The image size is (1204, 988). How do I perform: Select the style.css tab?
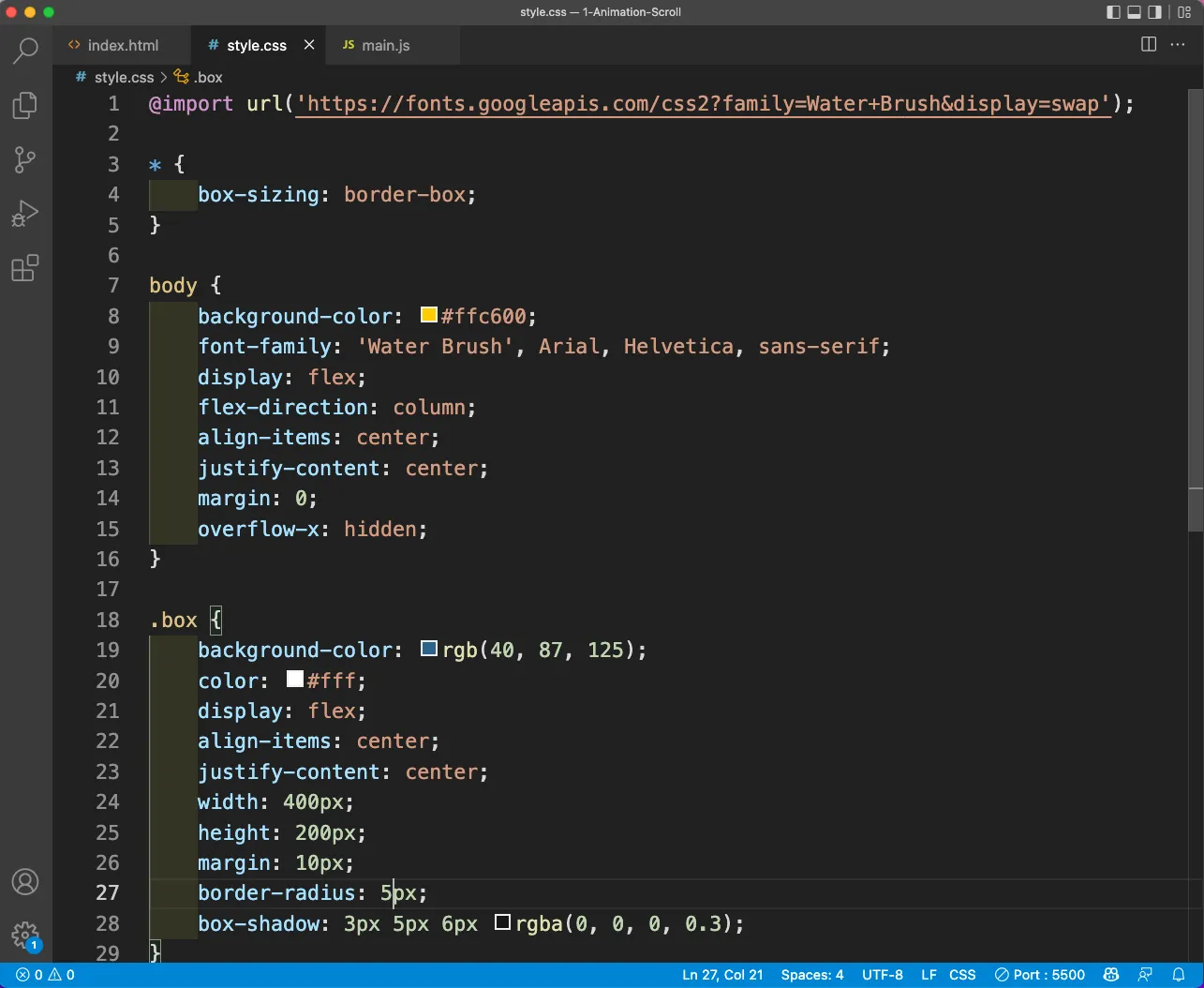click(257, 45)
